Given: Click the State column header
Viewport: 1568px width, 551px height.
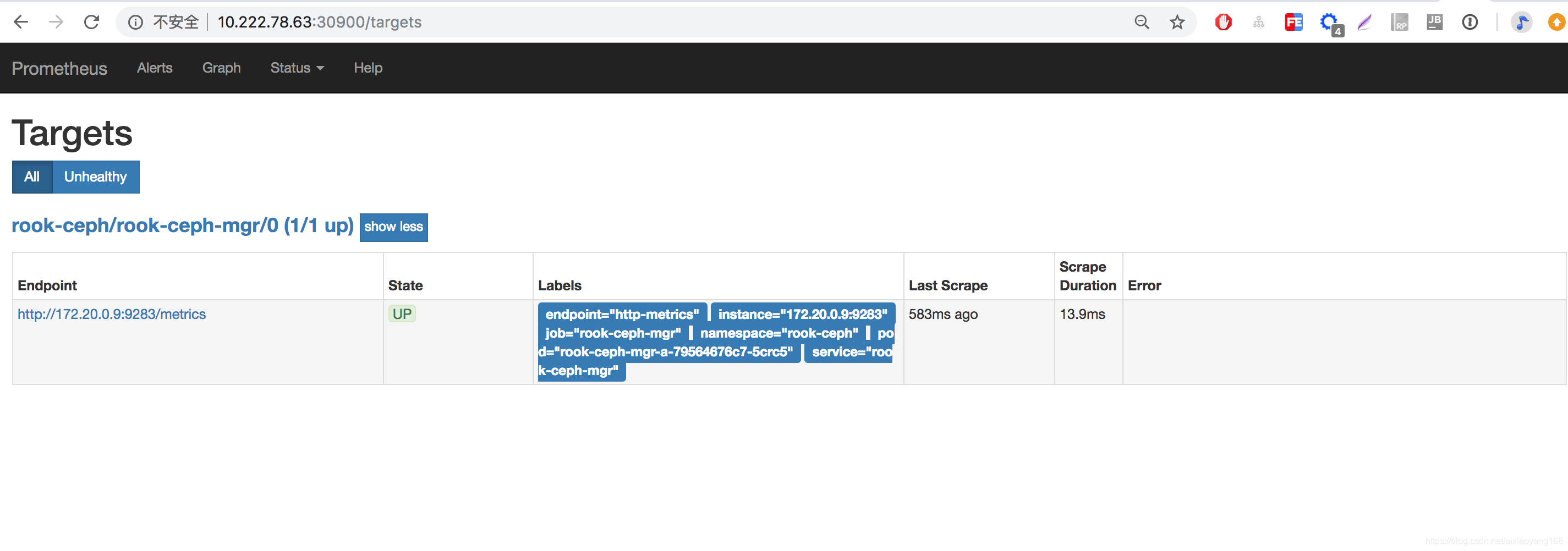Looking at the screenshot, I should 405,286.
